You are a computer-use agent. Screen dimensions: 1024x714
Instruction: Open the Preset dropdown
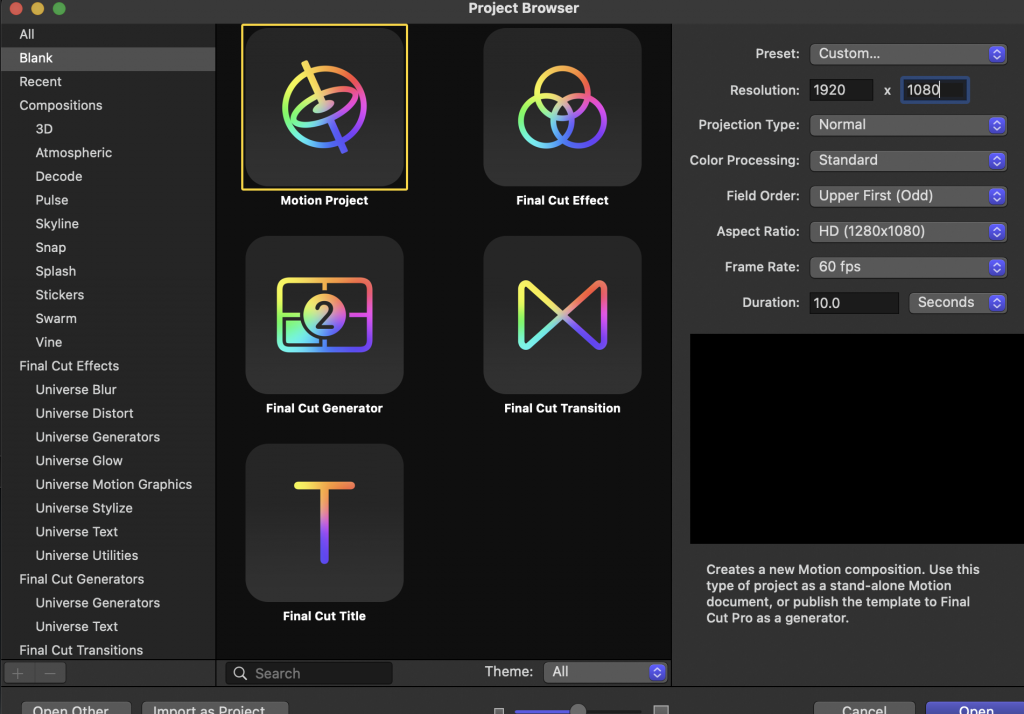[x=908, y=54]
